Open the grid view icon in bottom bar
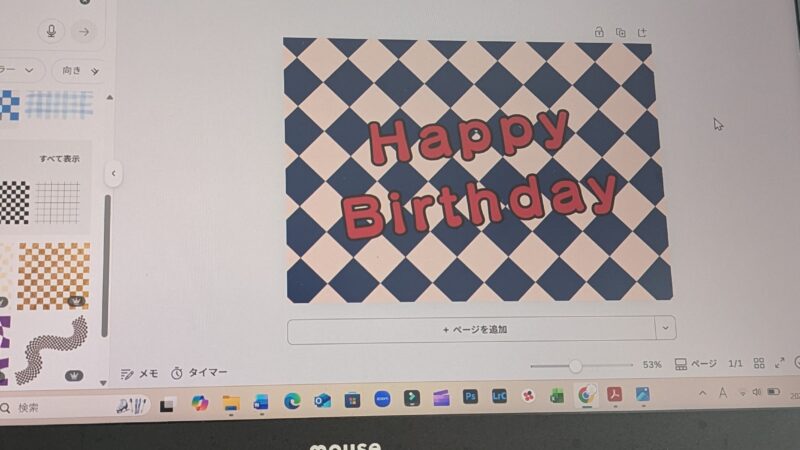 click(x=759, y=364)
